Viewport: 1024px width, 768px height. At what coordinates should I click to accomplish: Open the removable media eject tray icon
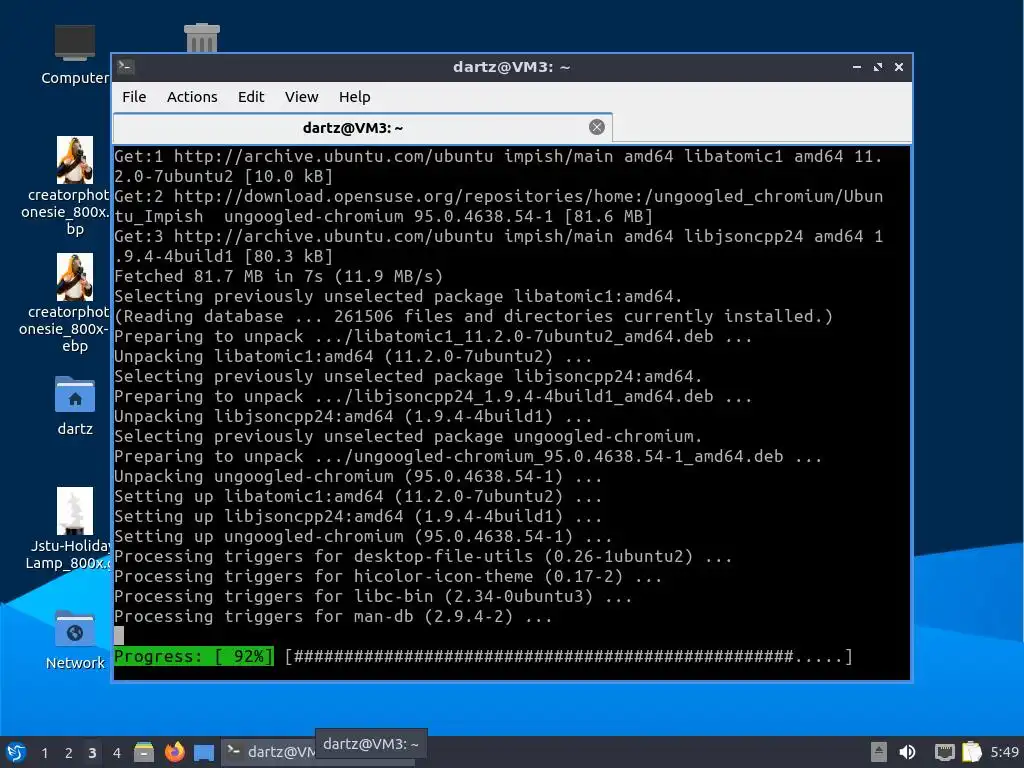coord(878,752)
